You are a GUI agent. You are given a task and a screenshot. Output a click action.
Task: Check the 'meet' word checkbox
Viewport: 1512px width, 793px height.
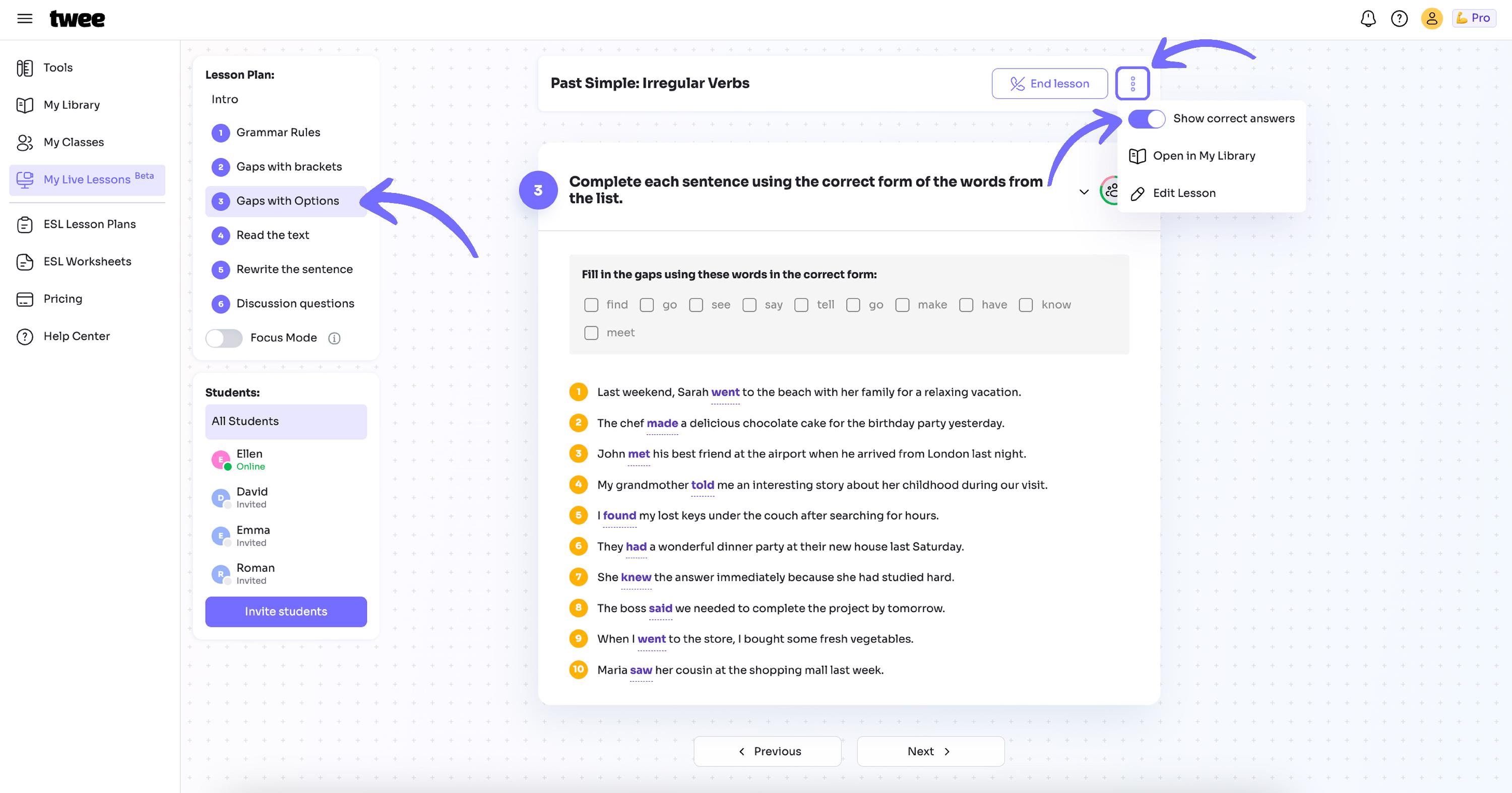[x=591, y=333]
